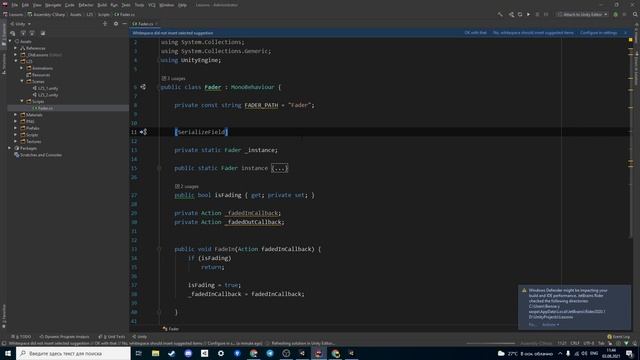This screenshot has height=360, width=640.
Task: Open Attach to Unity Editor configuration dropdown
Action: [582, 14]
